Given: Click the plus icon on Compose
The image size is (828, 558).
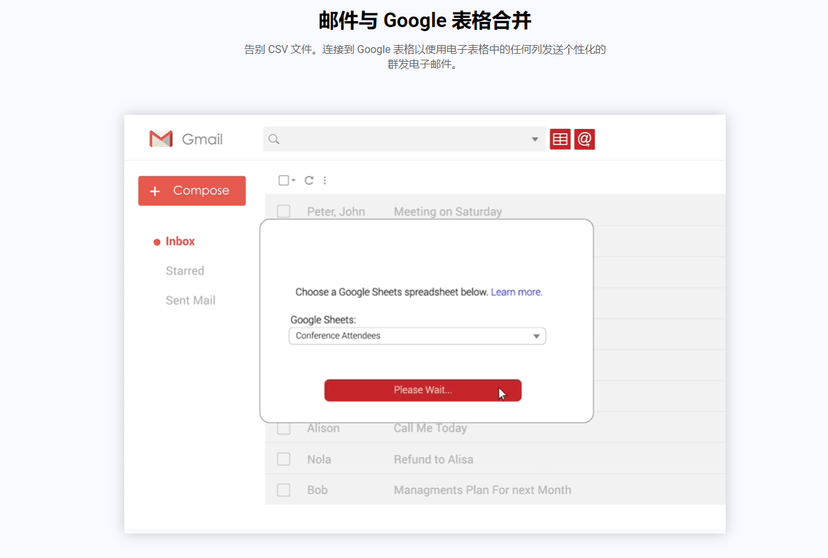Looking at the screenshot, I should (x=155, y=191).
